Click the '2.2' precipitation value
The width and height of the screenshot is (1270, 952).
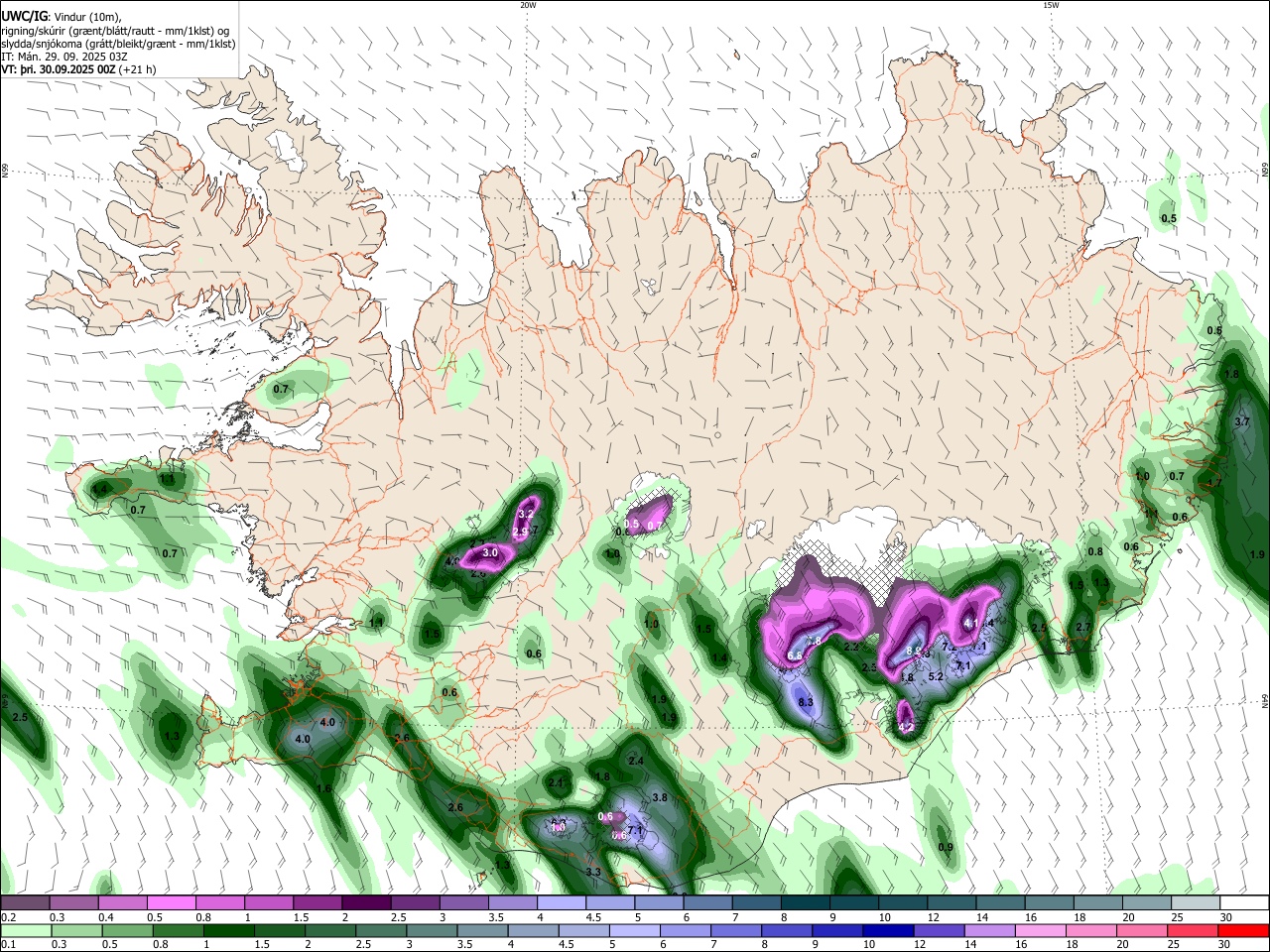(x=851, y=647)
